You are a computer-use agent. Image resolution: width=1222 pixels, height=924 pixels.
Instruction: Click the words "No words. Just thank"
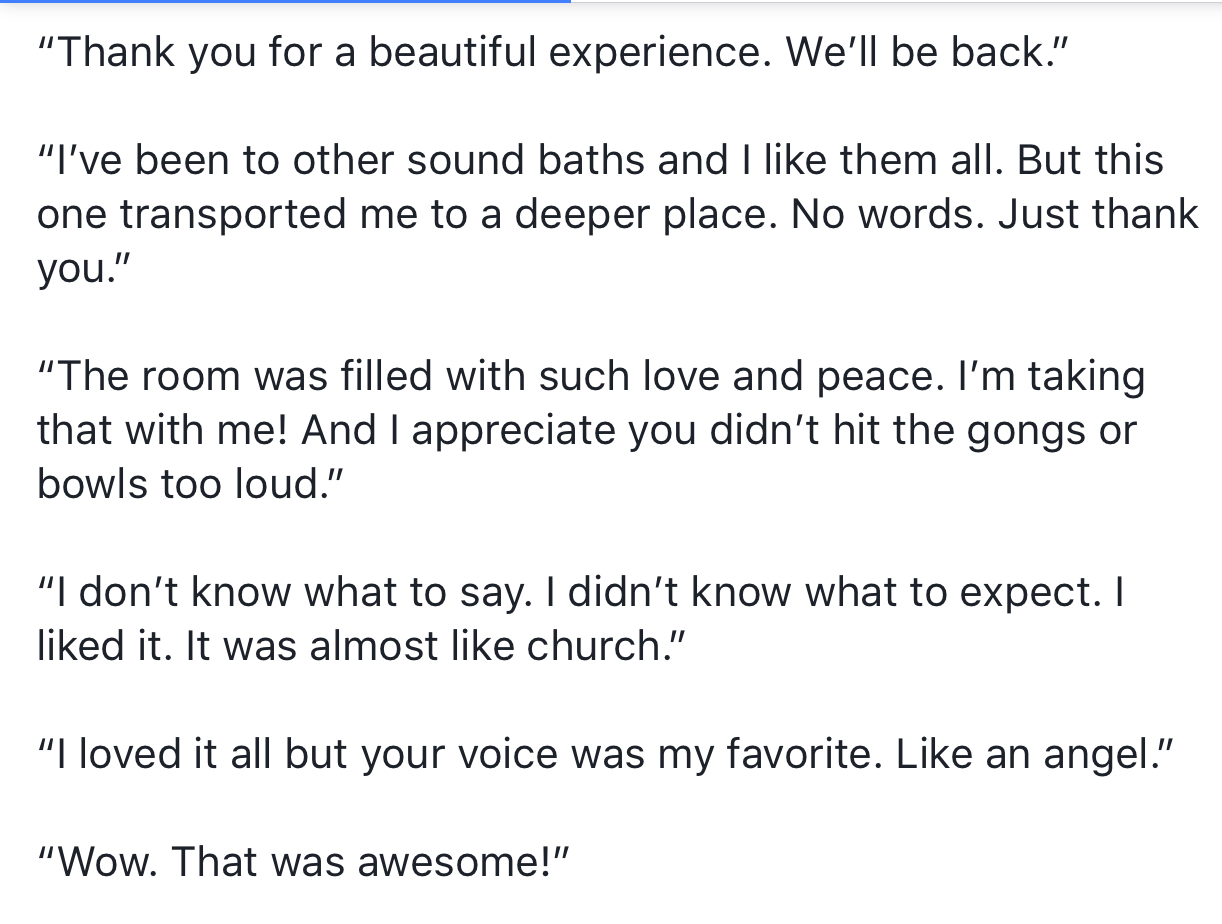[x=995, y=214]
